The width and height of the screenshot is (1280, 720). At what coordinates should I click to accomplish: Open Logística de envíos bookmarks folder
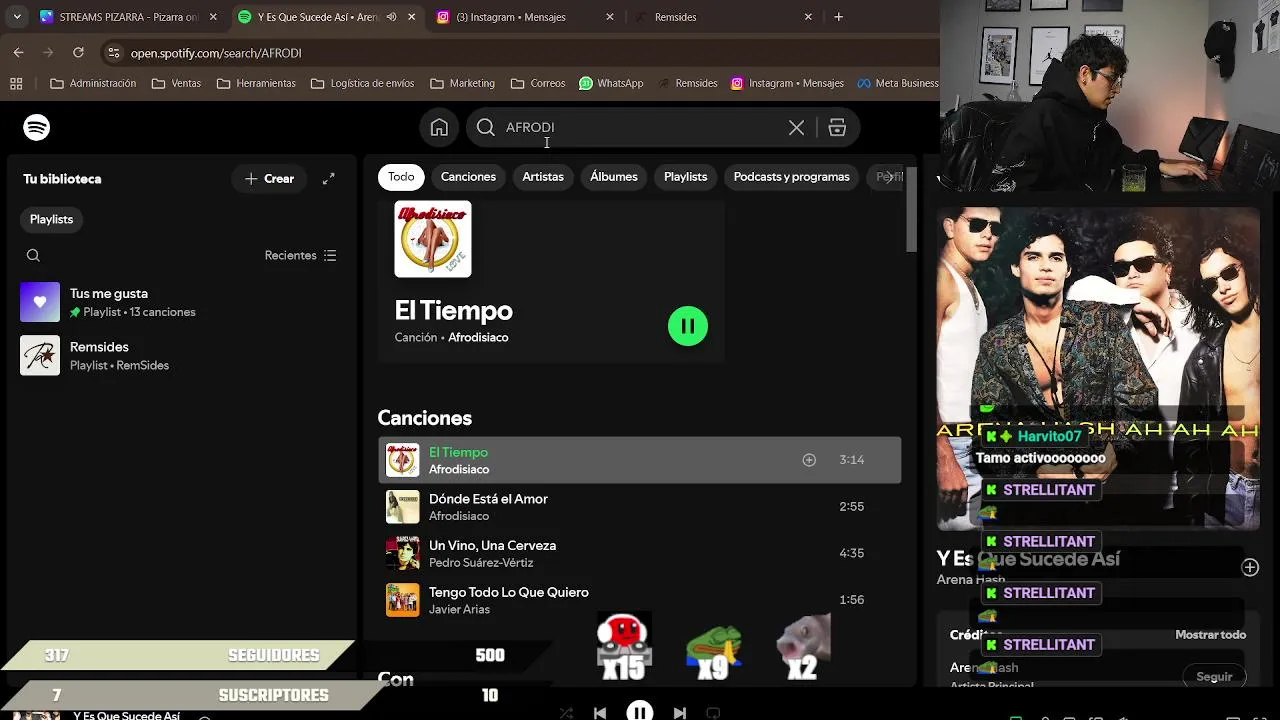(362, 83)
